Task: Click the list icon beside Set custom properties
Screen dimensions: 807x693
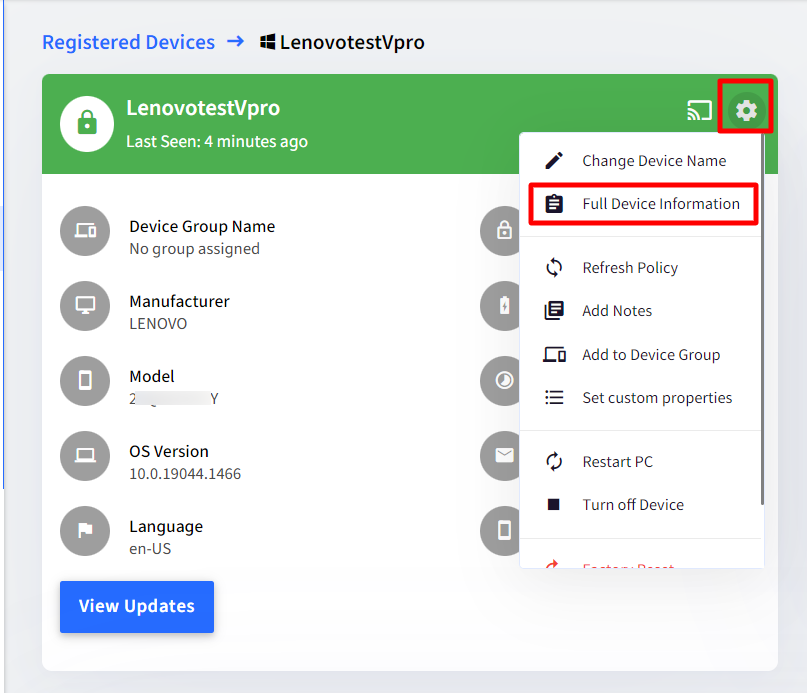Action: (554, 397)
